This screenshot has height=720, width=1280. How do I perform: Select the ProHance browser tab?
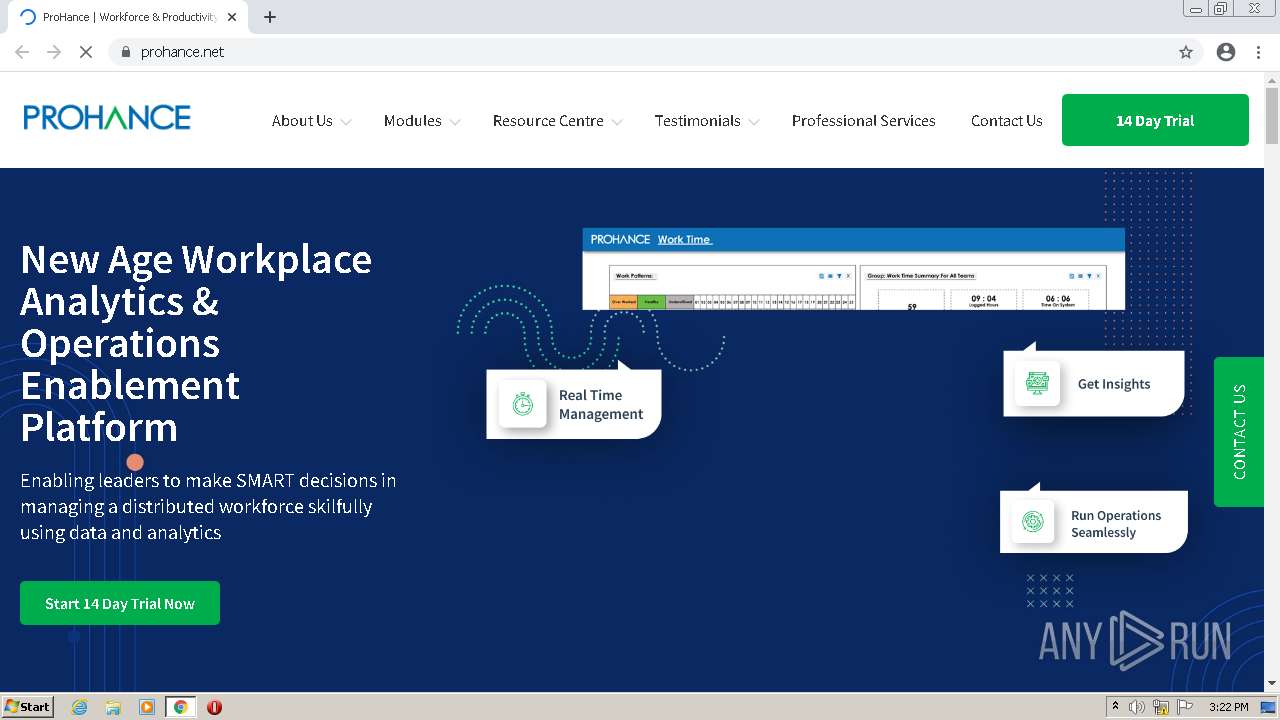click(x=129, y=17)
